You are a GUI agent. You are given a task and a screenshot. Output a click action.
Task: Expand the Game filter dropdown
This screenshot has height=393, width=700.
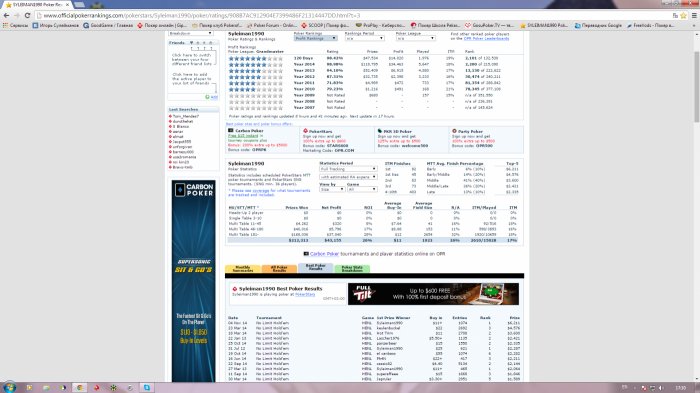point(362,189)
